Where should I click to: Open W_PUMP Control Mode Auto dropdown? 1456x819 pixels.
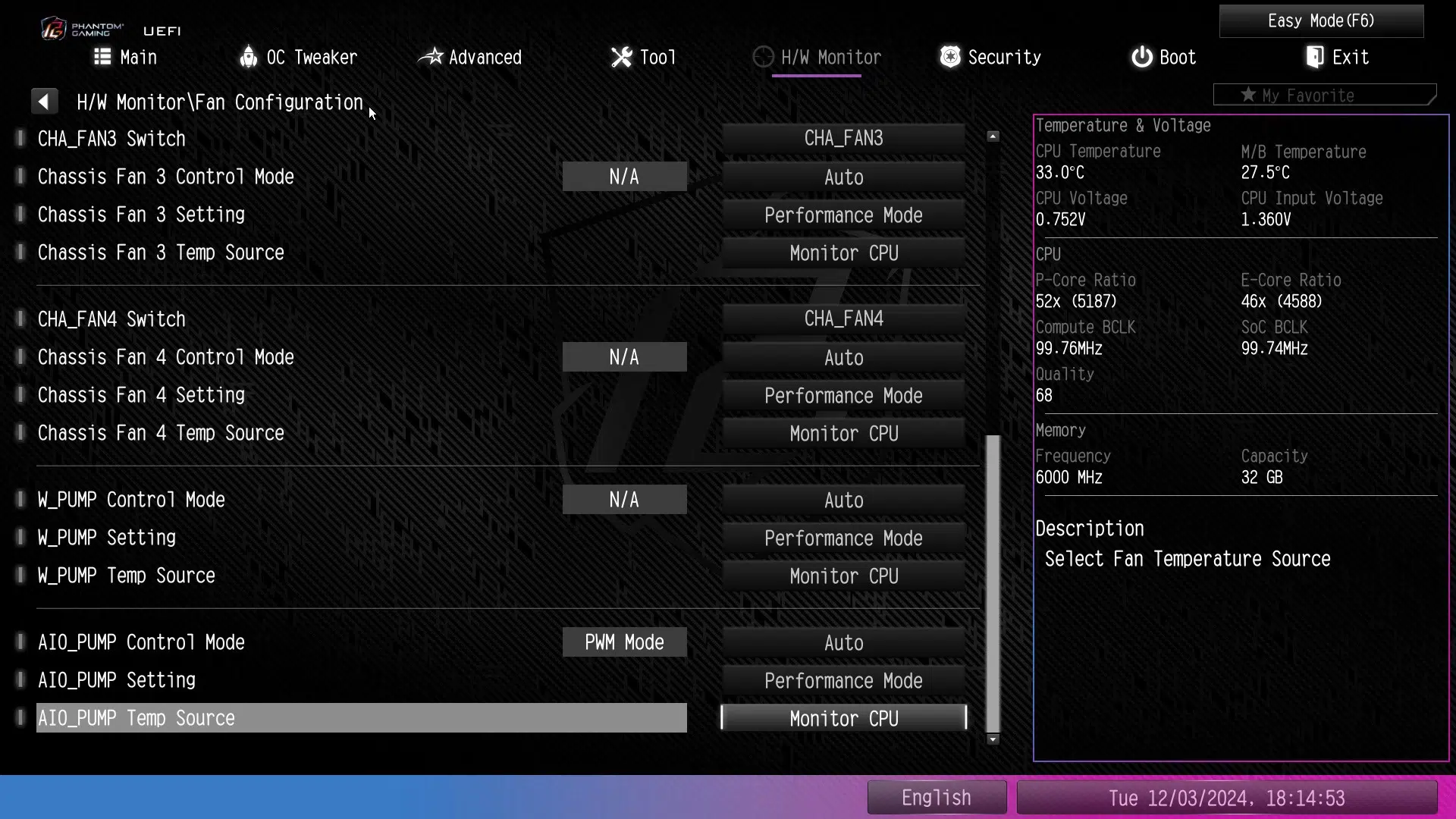pyautogui.click(x=843, y=500)
